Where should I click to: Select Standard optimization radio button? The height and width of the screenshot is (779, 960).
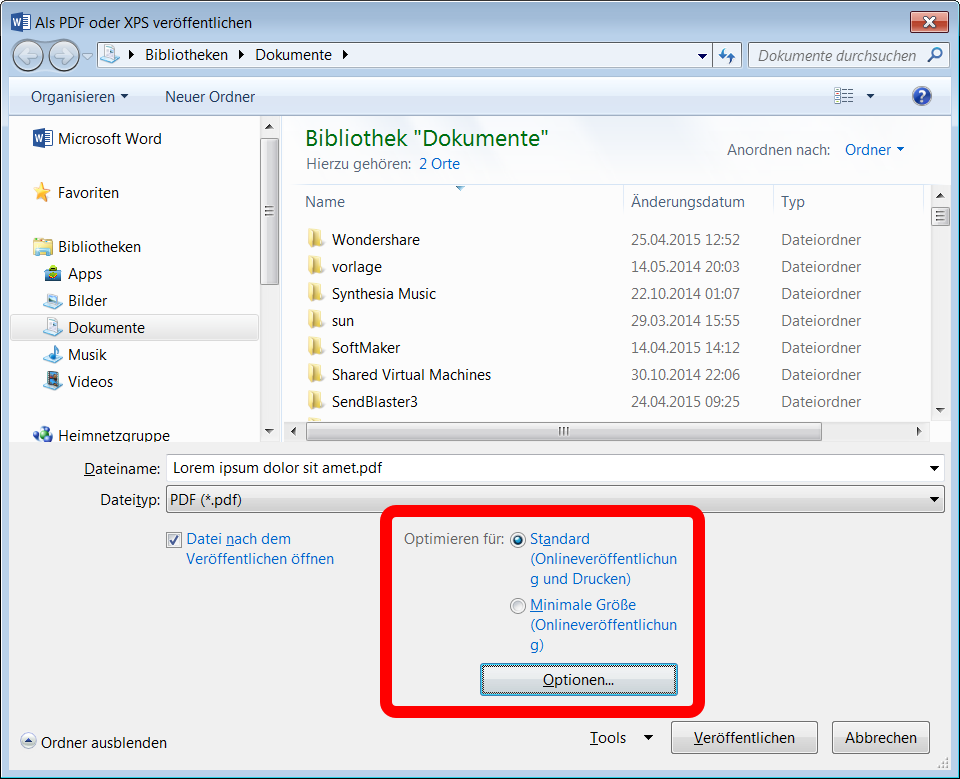point(517,540)
